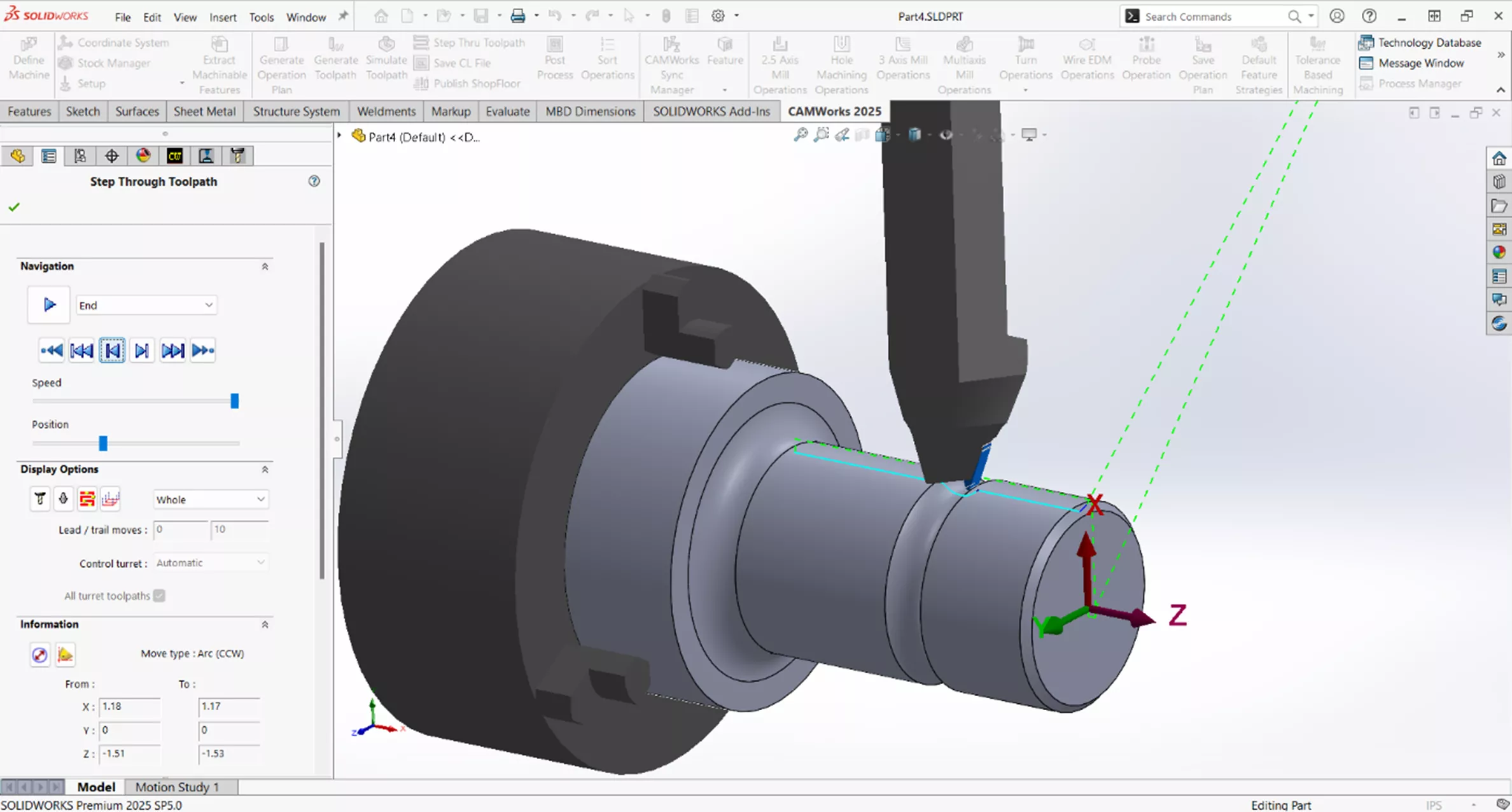Toggle the show tool holder display option

pyautogui.click(x=64, y=499)
